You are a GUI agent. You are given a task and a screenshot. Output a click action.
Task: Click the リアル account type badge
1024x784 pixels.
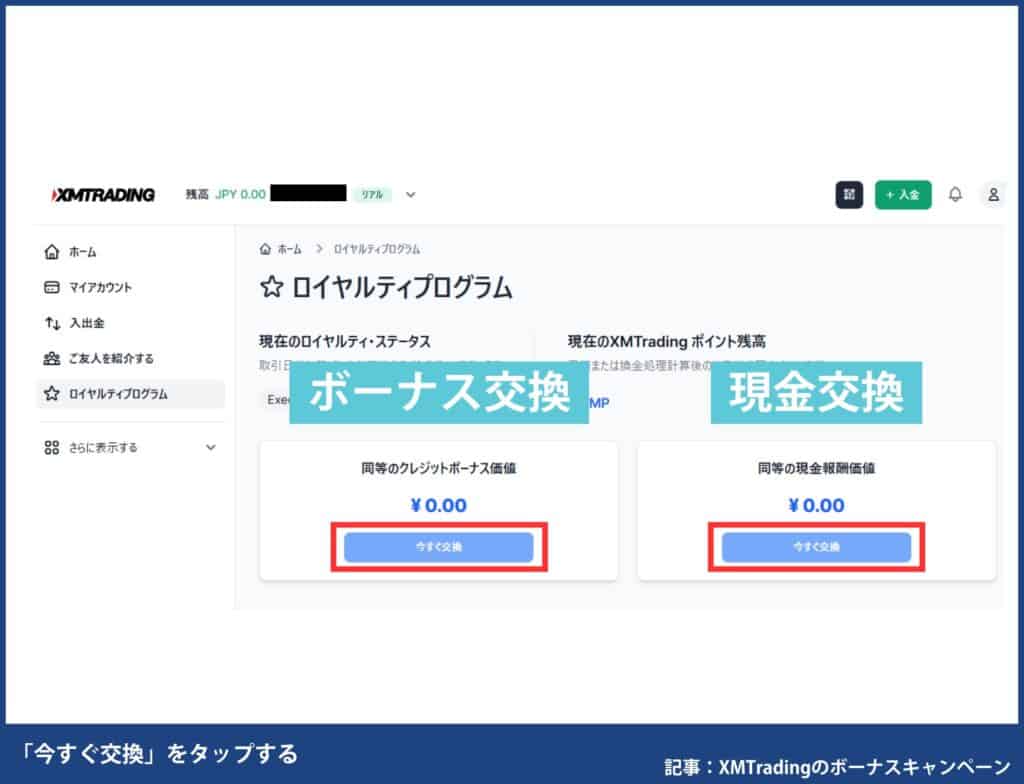point(372,195)
